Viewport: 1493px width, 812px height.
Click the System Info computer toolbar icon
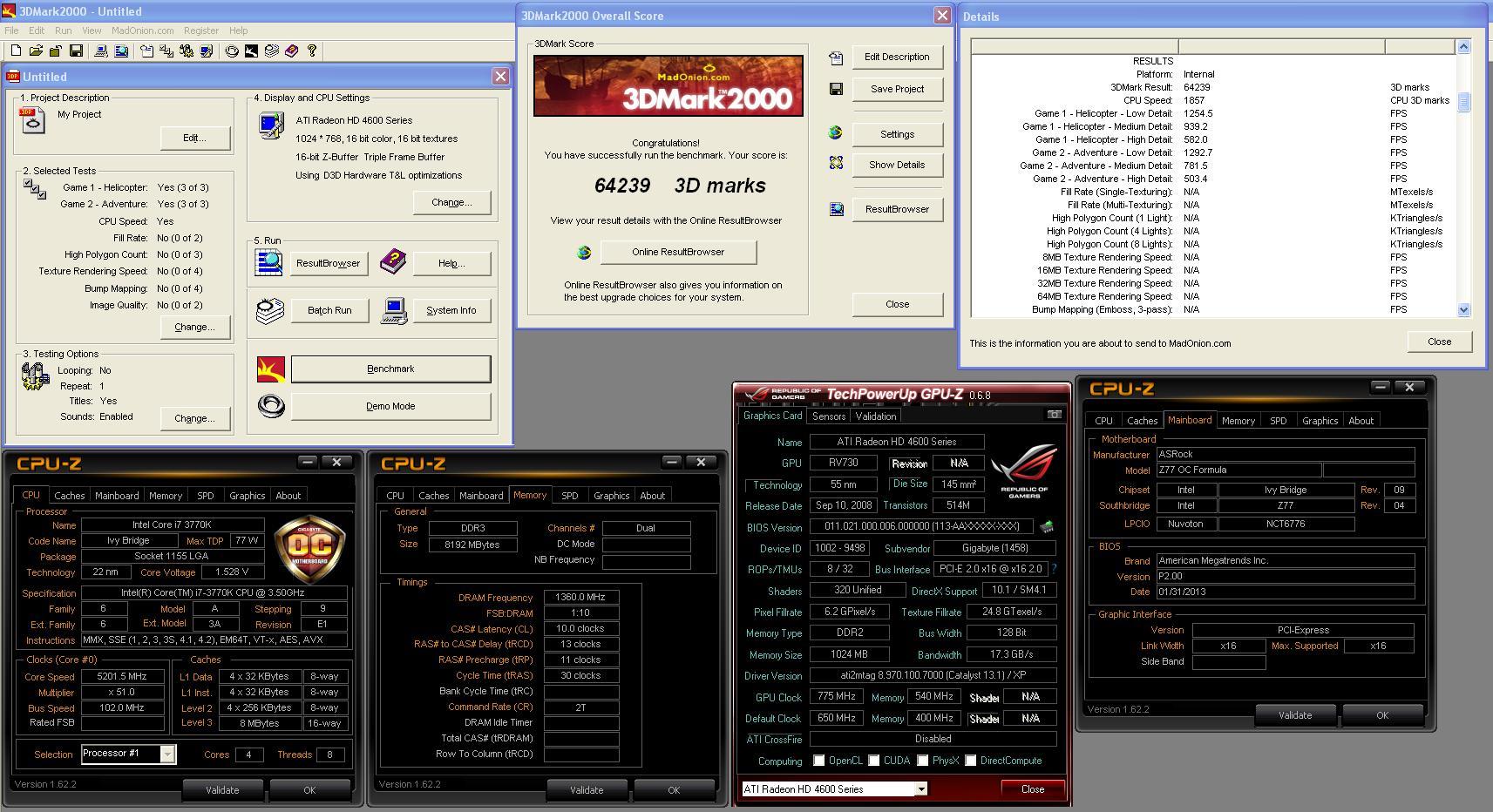[101, 51]
